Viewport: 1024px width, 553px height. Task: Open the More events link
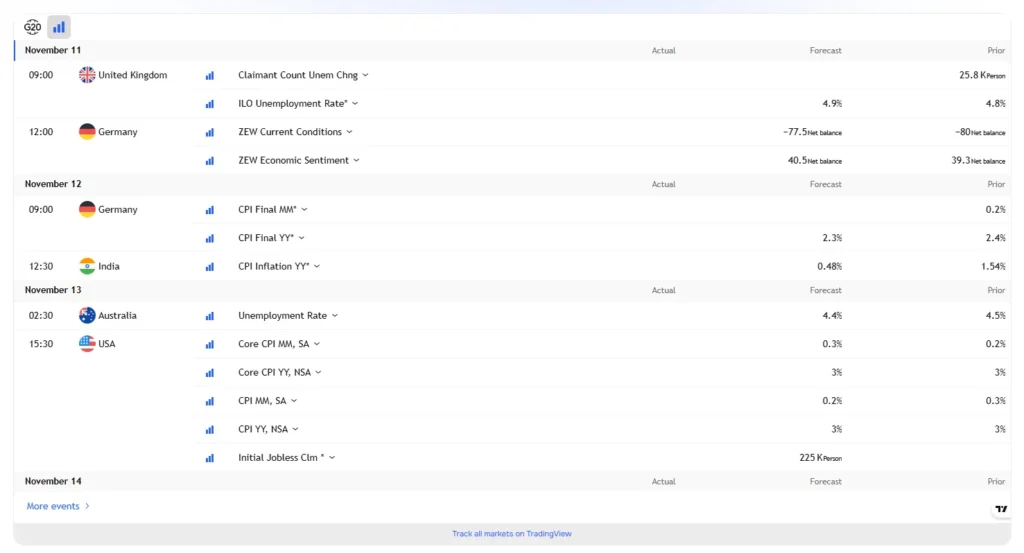click(58, 506)
